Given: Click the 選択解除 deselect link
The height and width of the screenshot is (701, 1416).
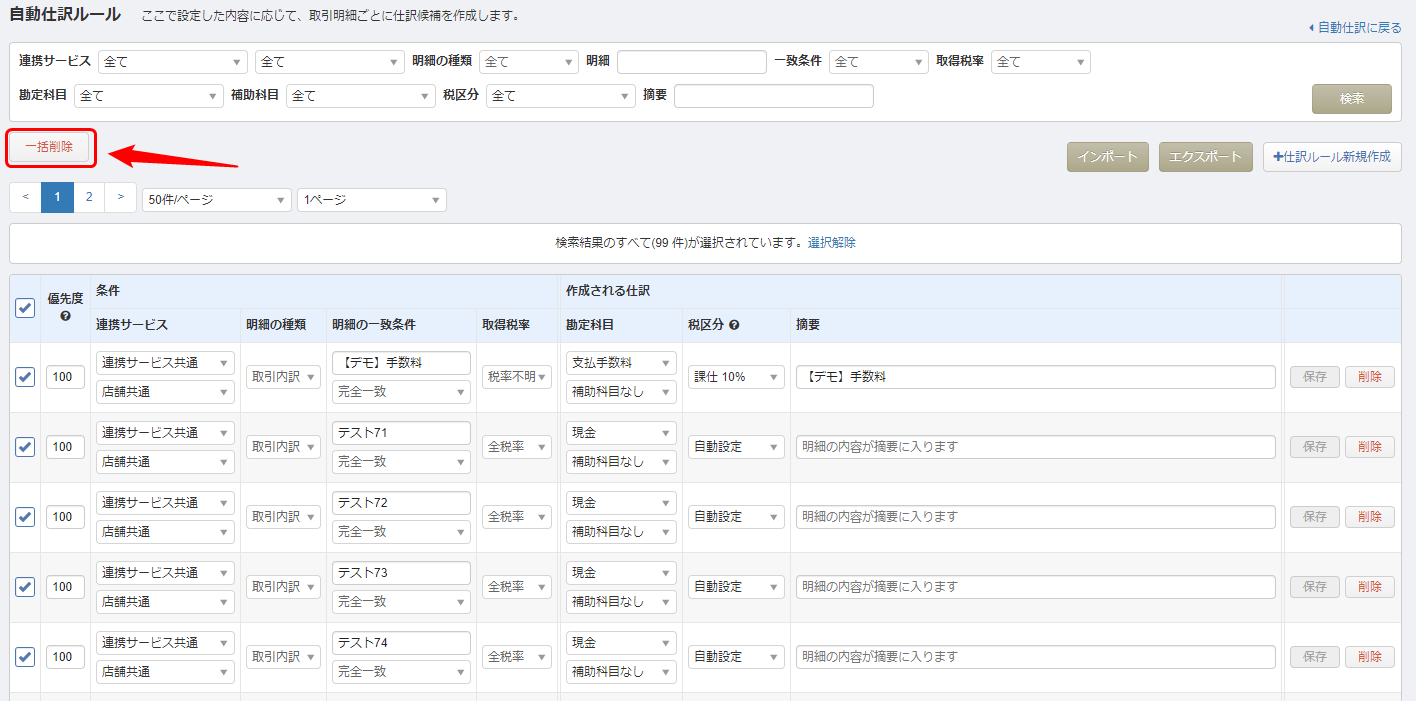Looking at the screenshot, I should [x=832, y=242].
